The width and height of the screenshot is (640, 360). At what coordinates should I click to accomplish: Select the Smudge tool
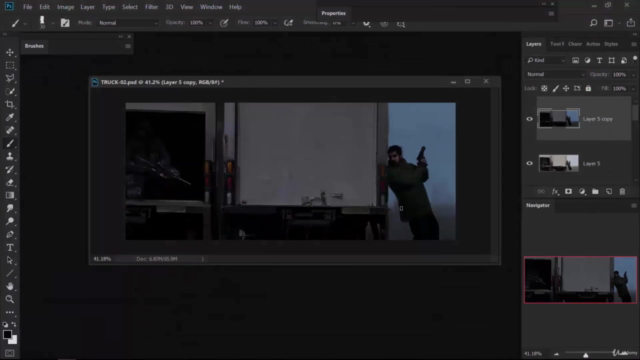coord(10,209)
